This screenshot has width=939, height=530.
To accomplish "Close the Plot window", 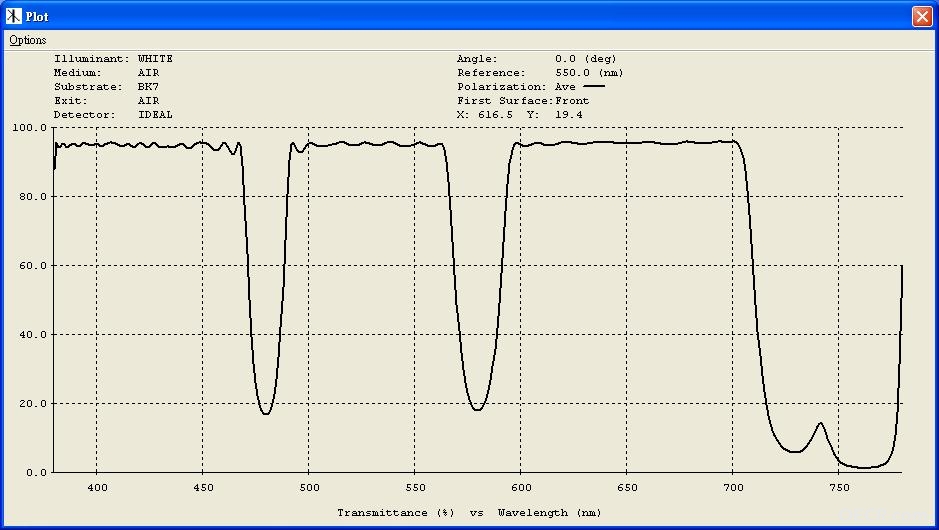I will 922,16.
